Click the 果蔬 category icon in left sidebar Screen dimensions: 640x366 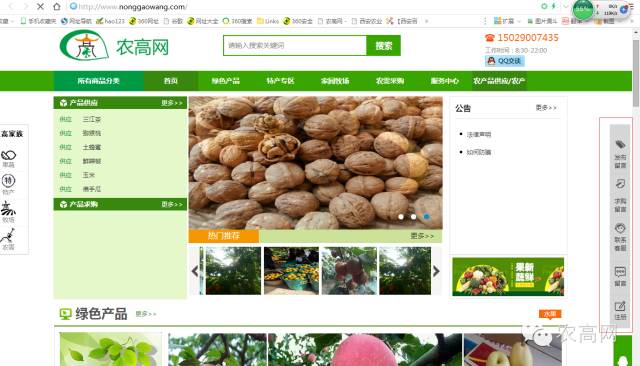point(8,155)
